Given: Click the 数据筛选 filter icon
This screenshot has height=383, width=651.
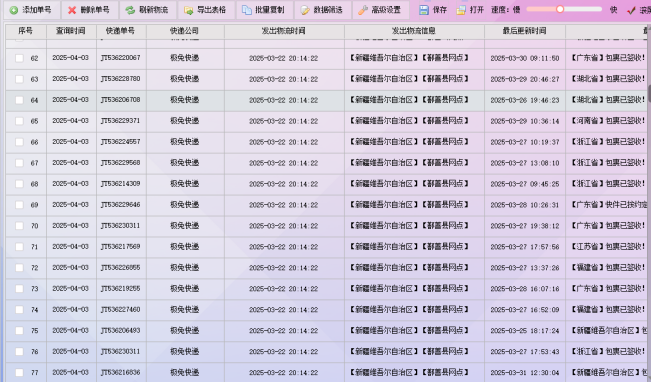Looking at the screenshot, I should (305, 10).
